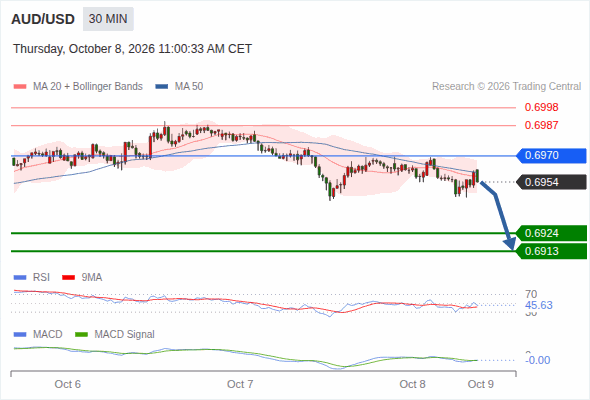590x400 pixels.
Task: Click the Oct 8 date axis label
Action: [x=412, y=384]
